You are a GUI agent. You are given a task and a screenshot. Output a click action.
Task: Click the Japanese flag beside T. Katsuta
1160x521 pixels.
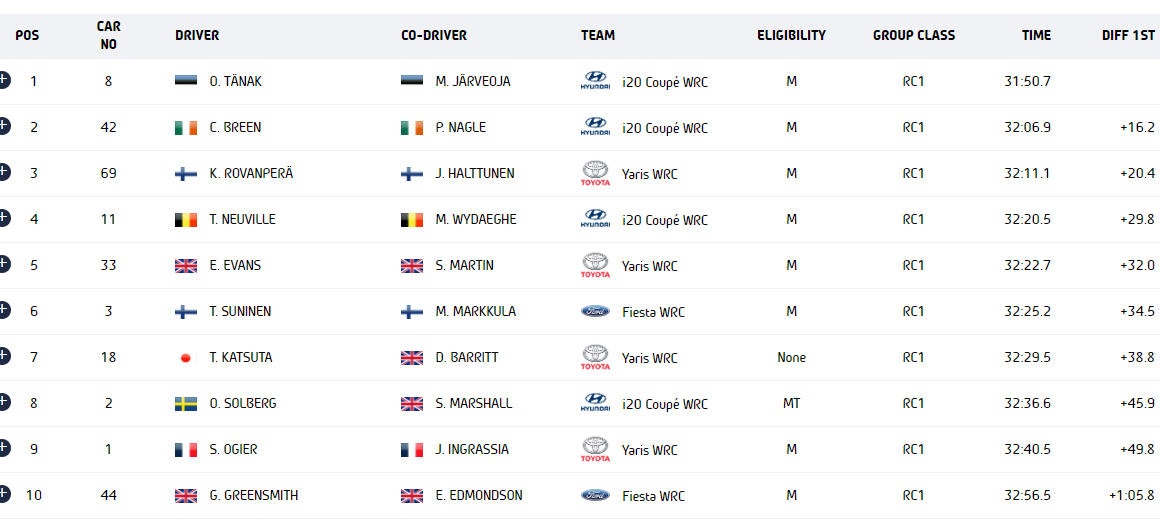click(186, 357)
